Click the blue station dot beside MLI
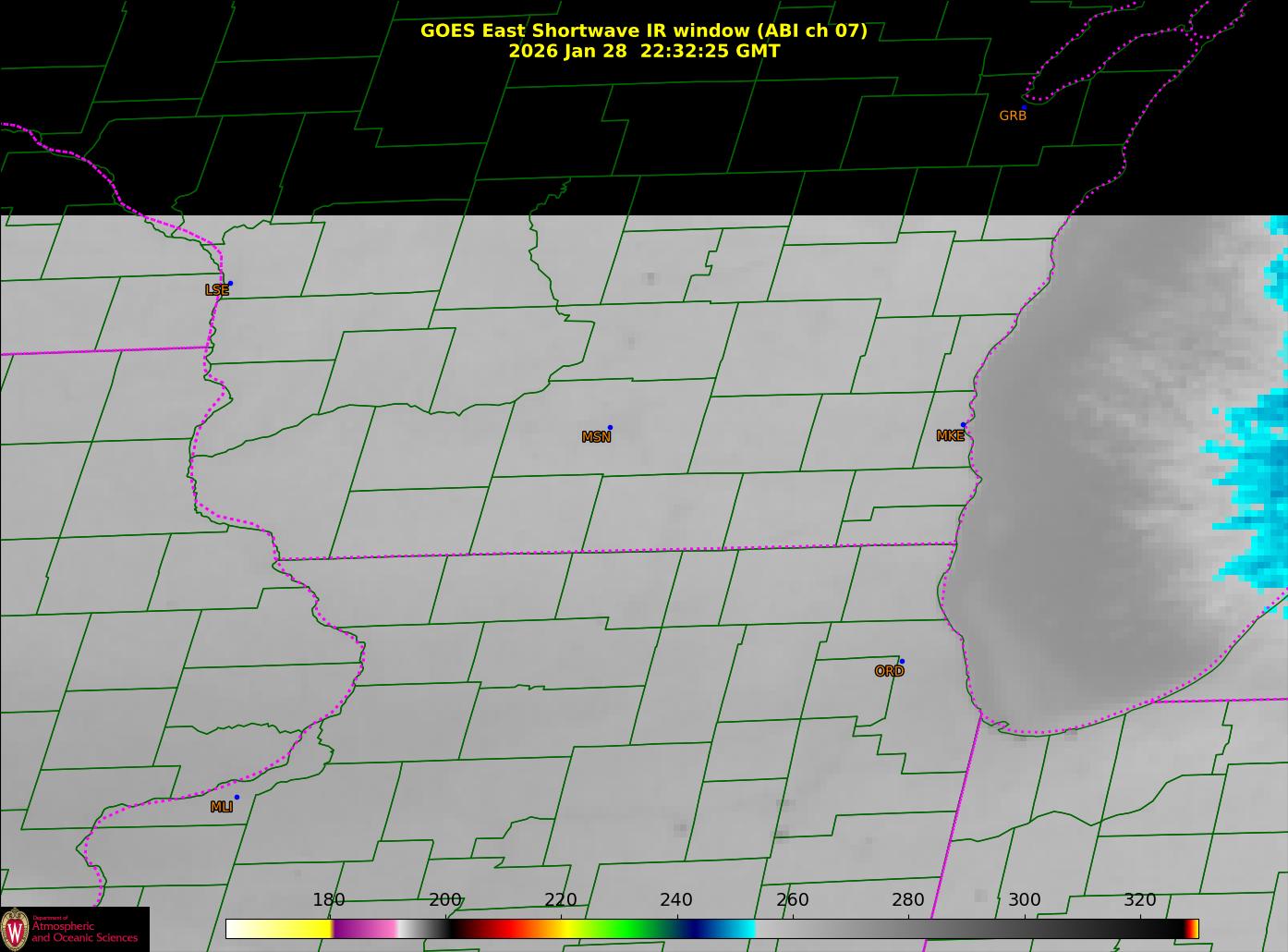Image resolution: width=1288 pixels, height=952 pixels. point(237,797)
